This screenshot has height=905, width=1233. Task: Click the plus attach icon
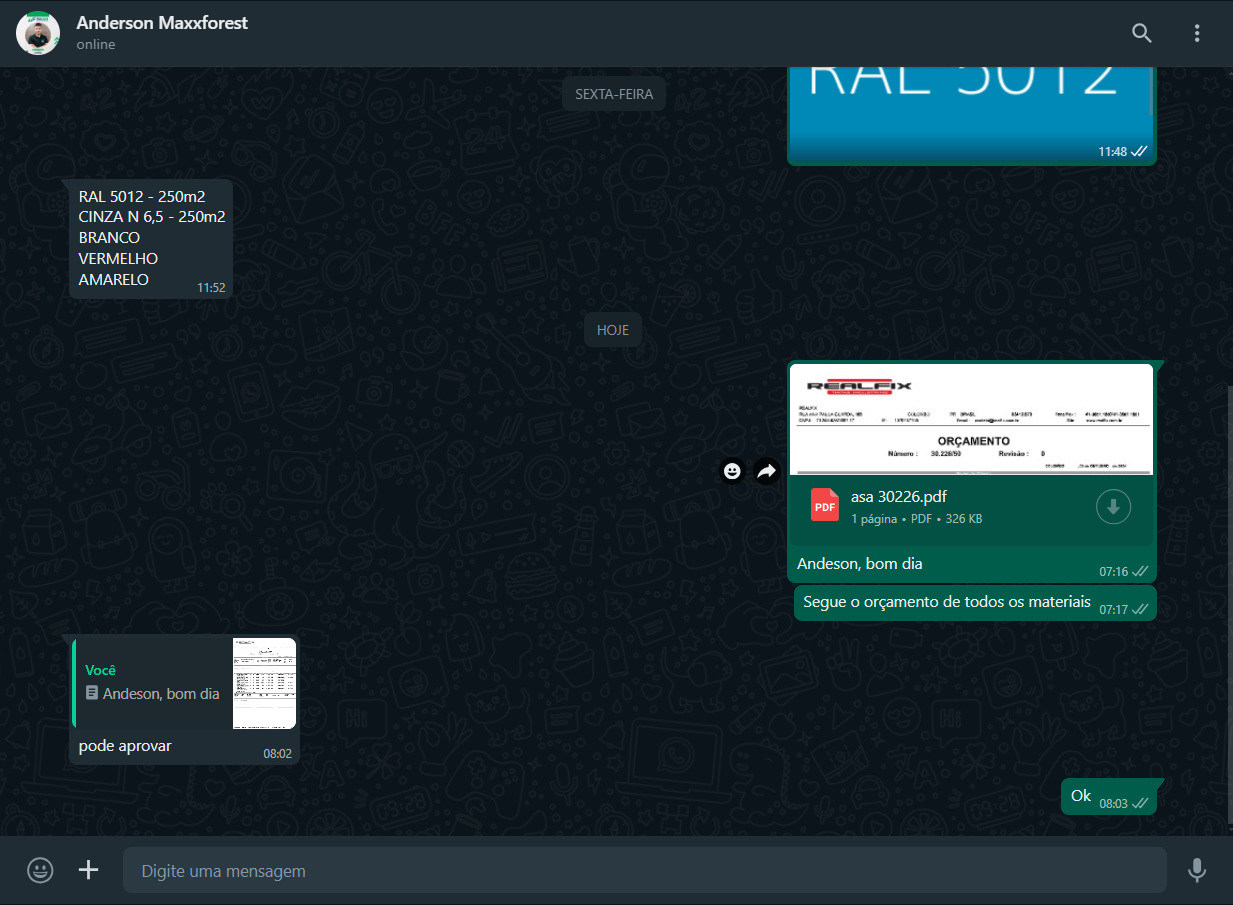[x=89, y=870]
